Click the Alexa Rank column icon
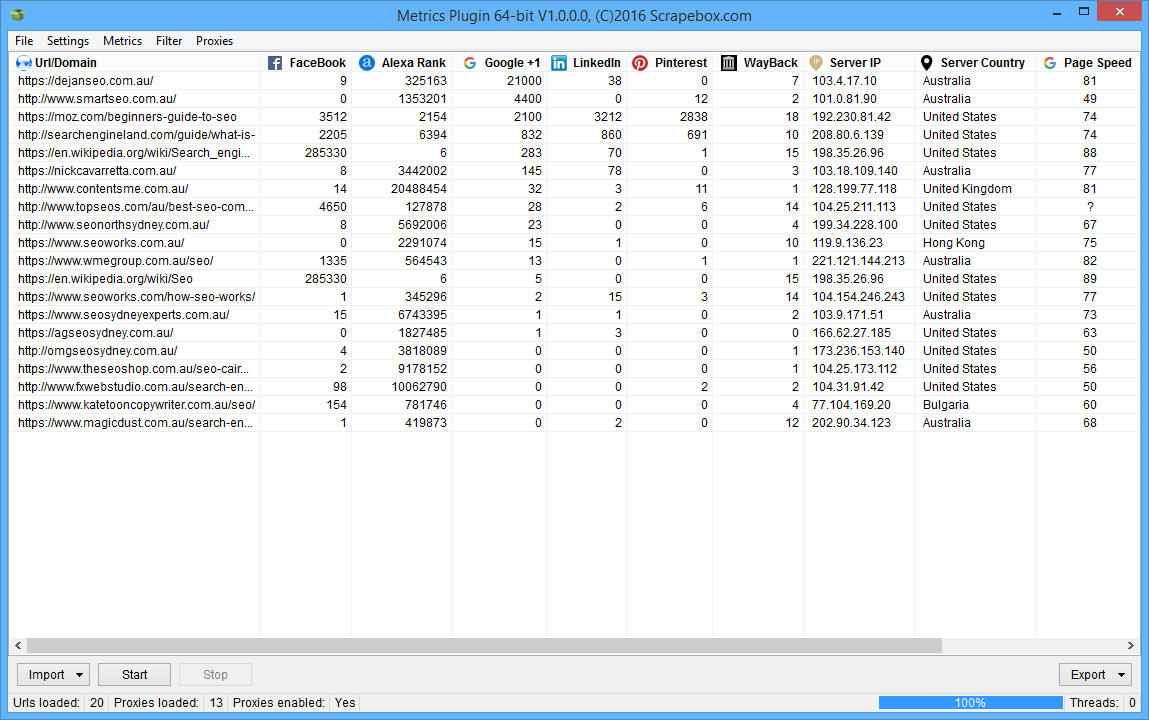The height and width of the screenshot is (720, 1149). pos(367,63)
